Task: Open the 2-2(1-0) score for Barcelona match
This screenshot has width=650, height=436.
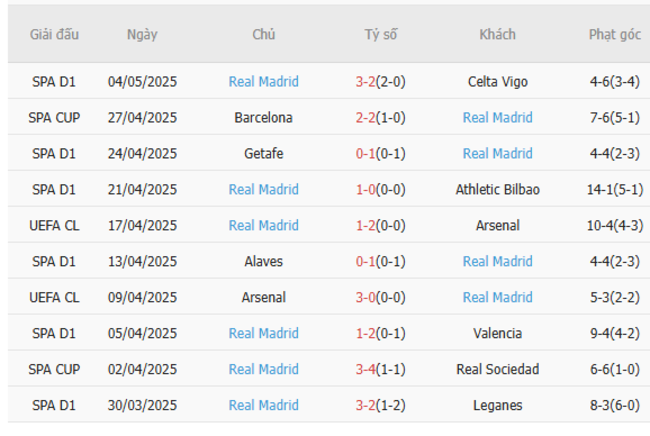Action: click(x=380, y=118)
